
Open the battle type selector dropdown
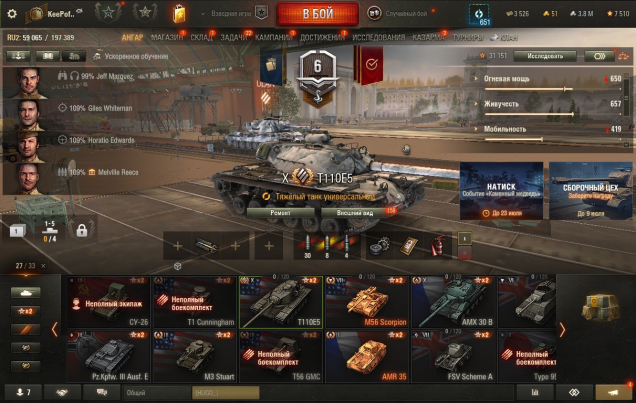pos(400,13)
